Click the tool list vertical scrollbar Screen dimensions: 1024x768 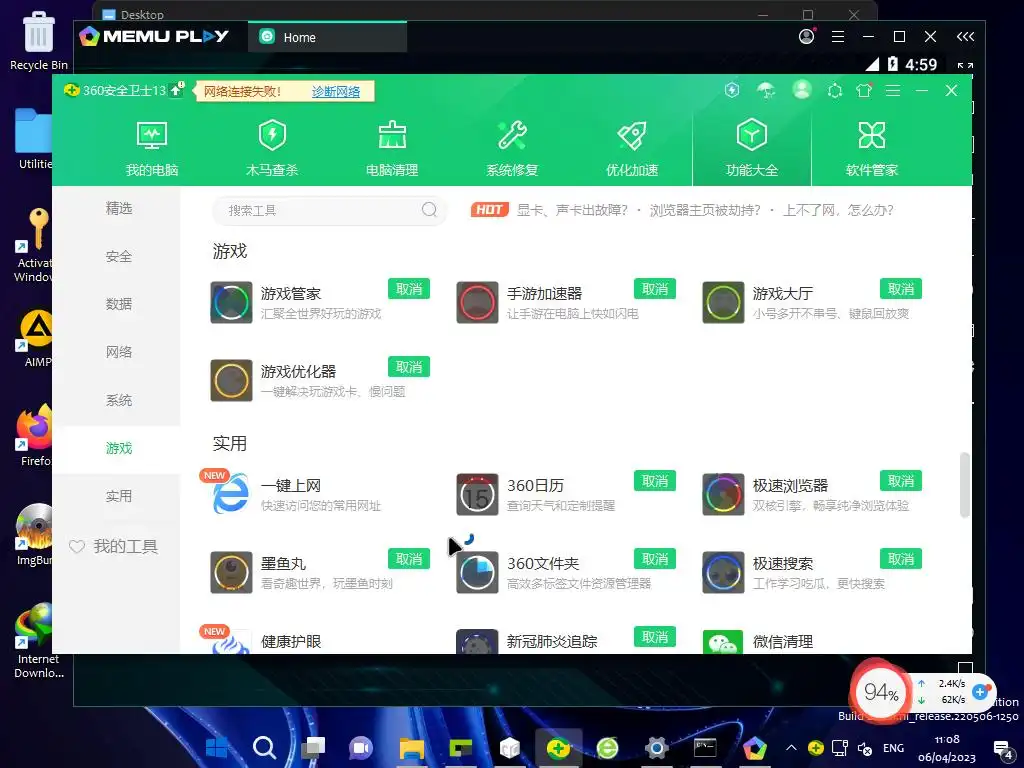click(965, 485)
